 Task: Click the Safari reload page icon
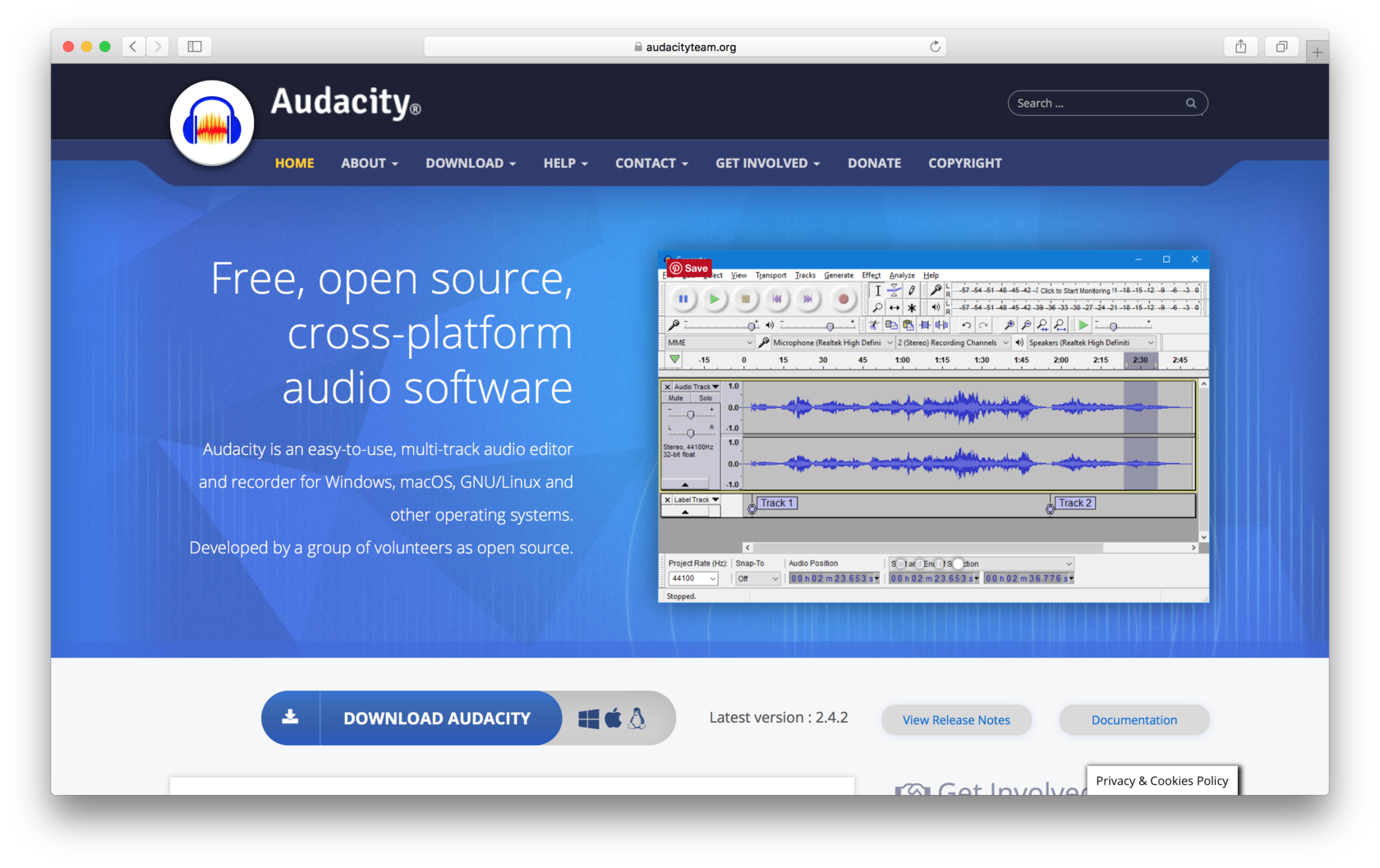click(x=935, y=47)
